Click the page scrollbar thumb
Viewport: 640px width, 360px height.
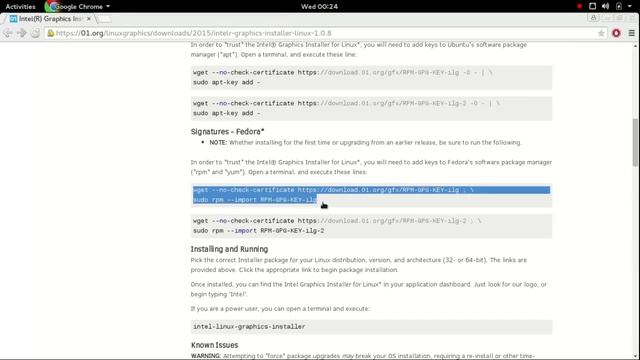pyautogui.click(x=635, y=142)
